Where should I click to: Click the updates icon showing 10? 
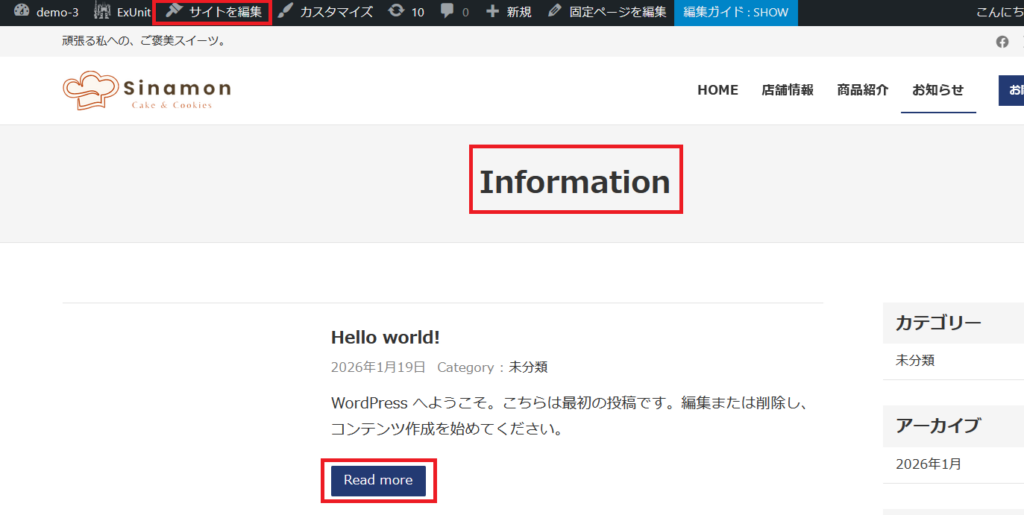396,12
